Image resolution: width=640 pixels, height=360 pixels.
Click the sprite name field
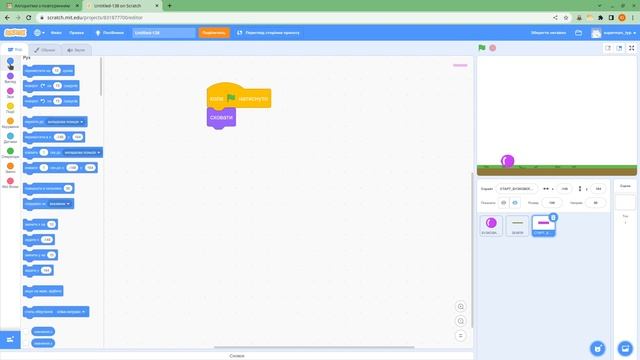pos(516,189)
